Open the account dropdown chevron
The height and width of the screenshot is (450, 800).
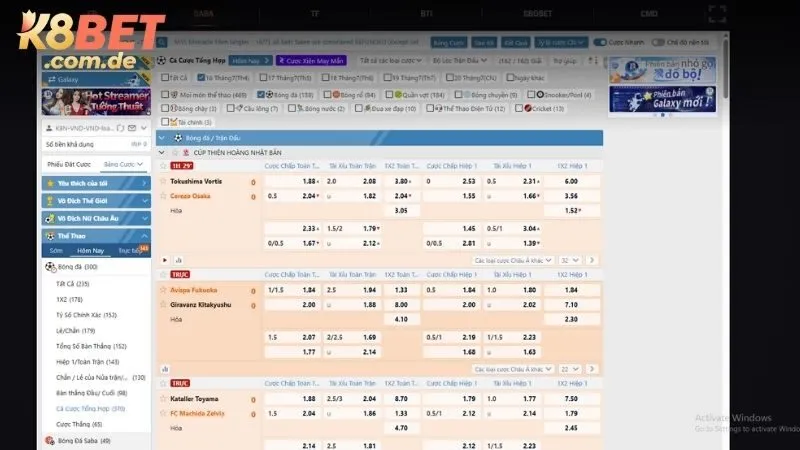pos(144,128)
